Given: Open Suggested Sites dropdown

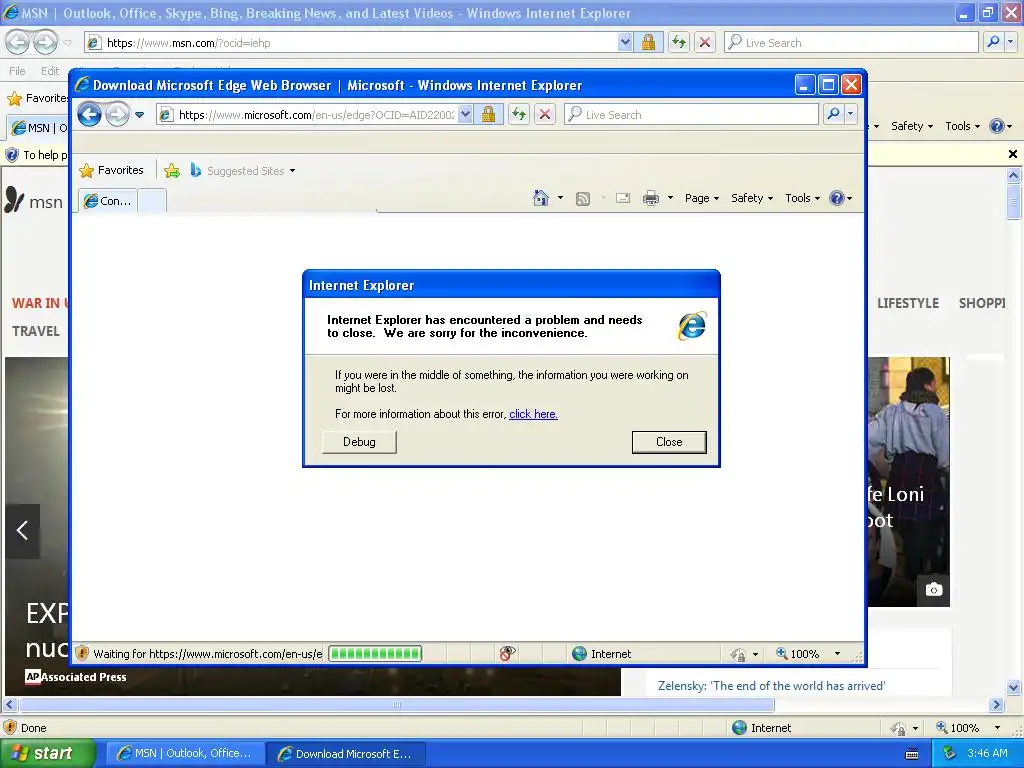Looking at the screenshot, I should point(243,170).
